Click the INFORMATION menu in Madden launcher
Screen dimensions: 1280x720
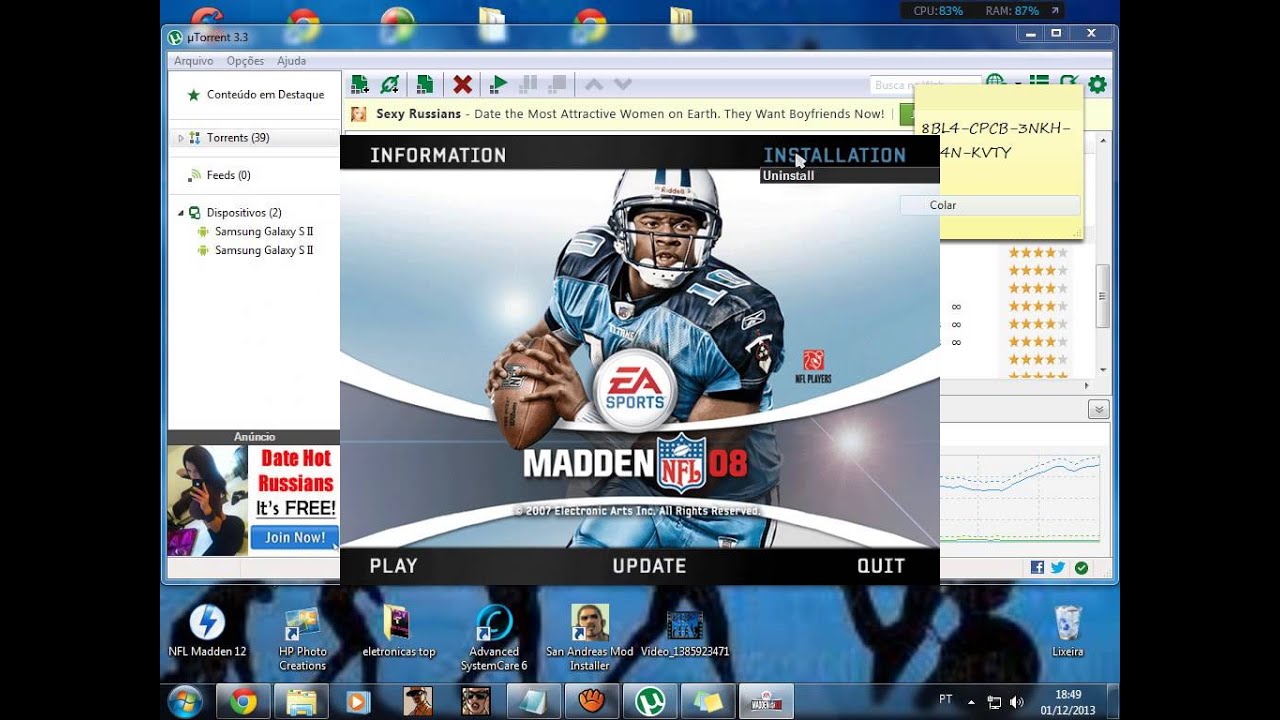(x=438, y=155)
